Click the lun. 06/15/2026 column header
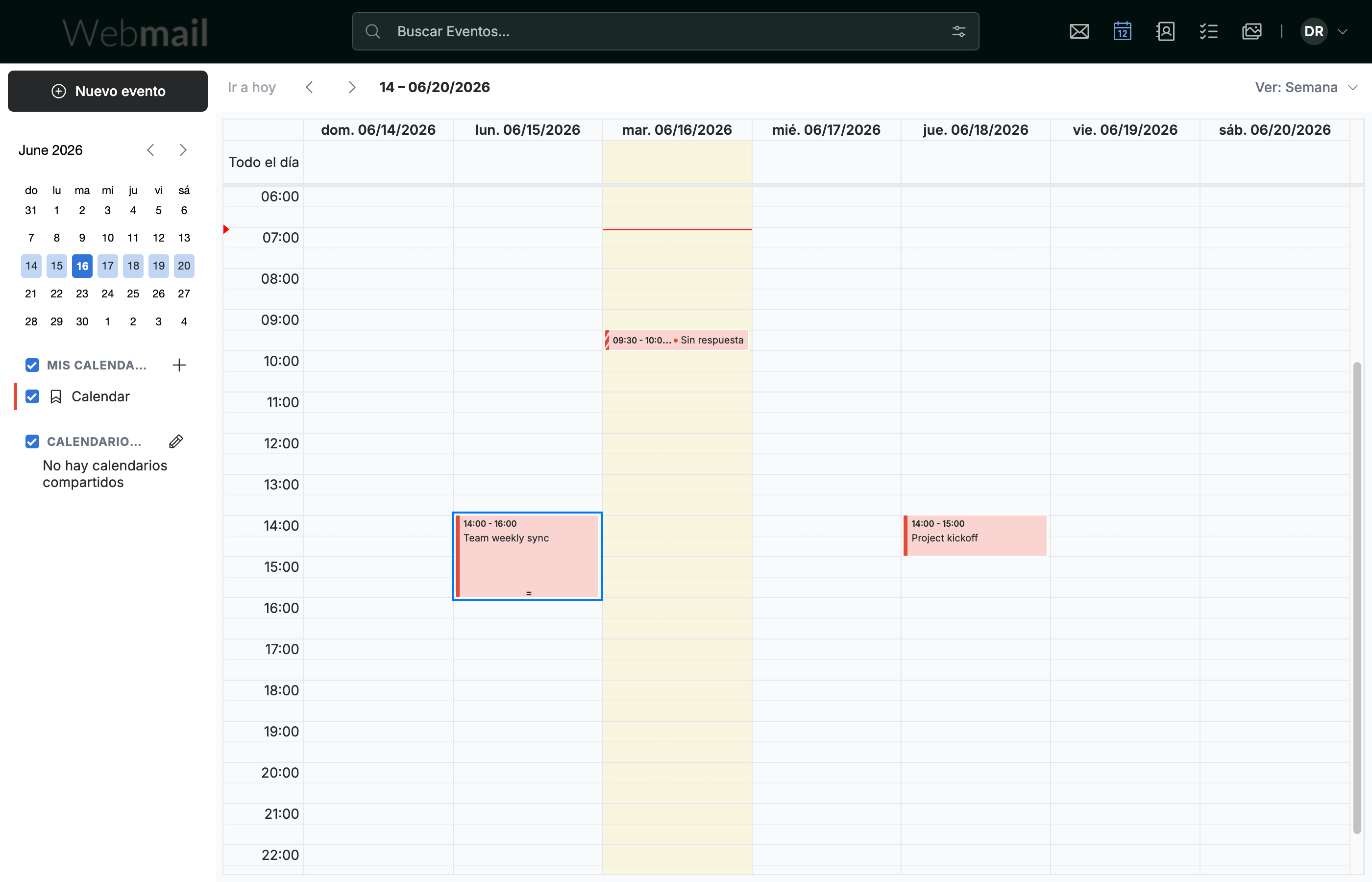1372x882 pixels. pyautogui.click(x=527, y=130)
